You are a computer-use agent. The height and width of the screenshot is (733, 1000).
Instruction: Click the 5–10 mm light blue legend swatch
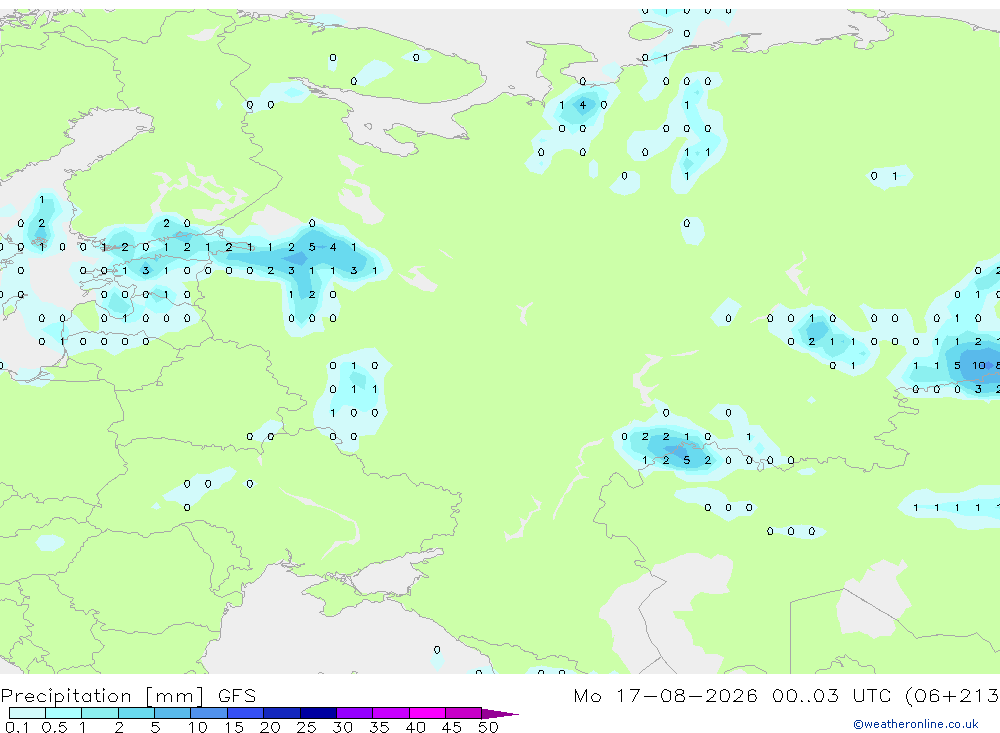172,713
